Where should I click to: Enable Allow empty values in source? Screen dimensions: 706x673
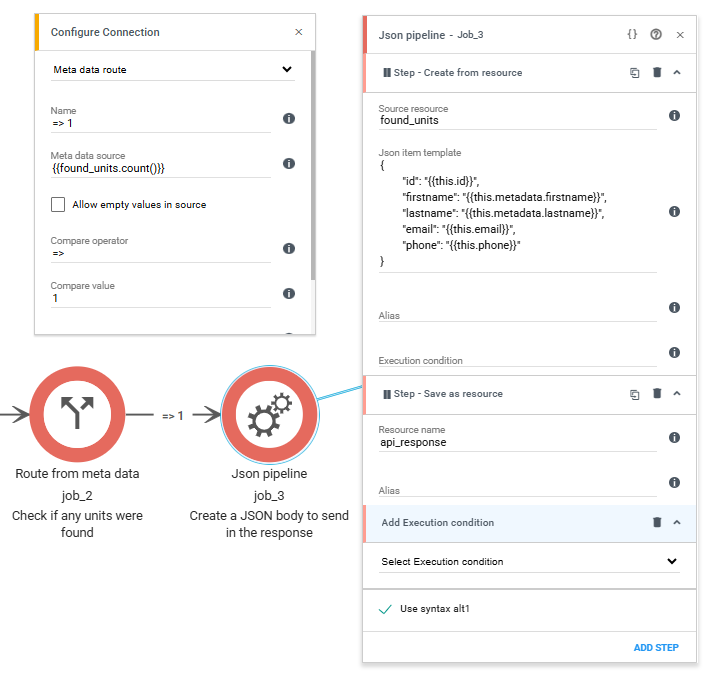click(58, 204)
